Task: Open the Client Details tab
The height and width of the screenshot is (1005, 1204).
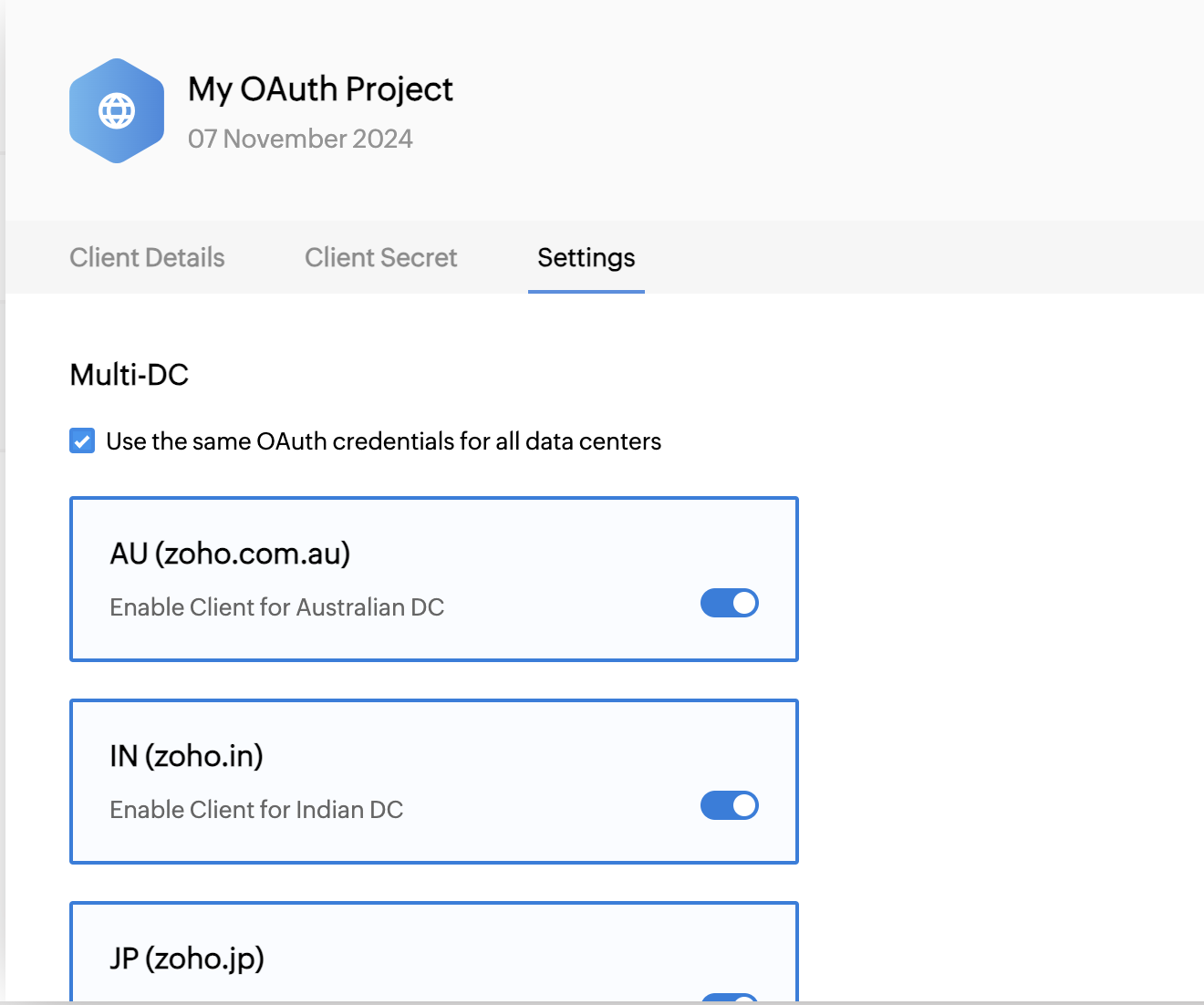Action: pos(147,257)
